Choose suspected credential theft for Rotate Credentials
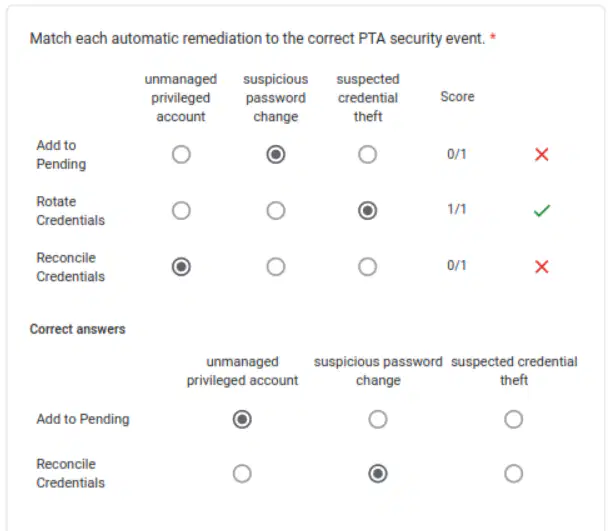The image size is (608, 531). [x=368, y=211]
